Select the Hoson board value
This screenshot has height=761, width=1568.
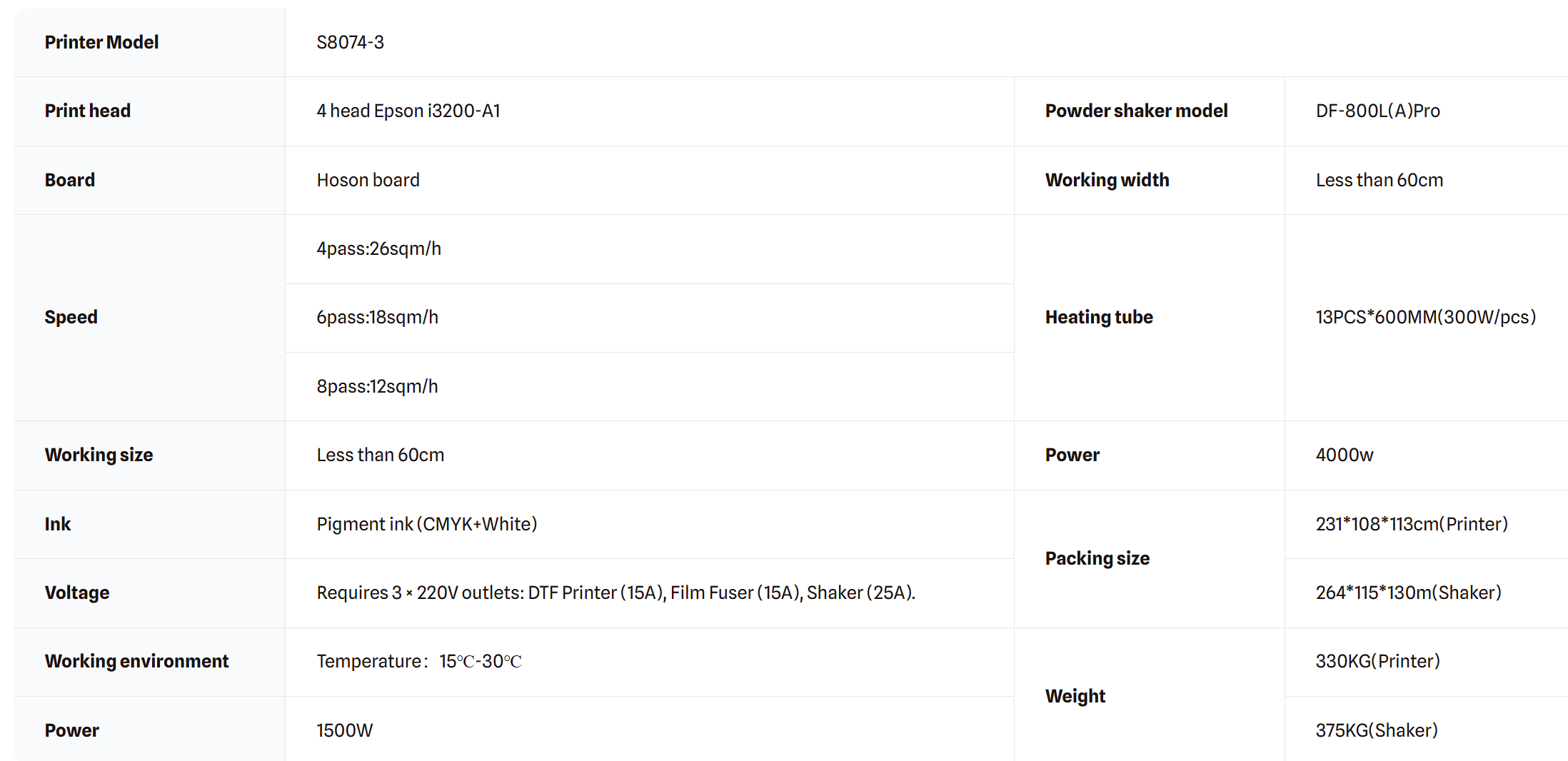[368, 180]
